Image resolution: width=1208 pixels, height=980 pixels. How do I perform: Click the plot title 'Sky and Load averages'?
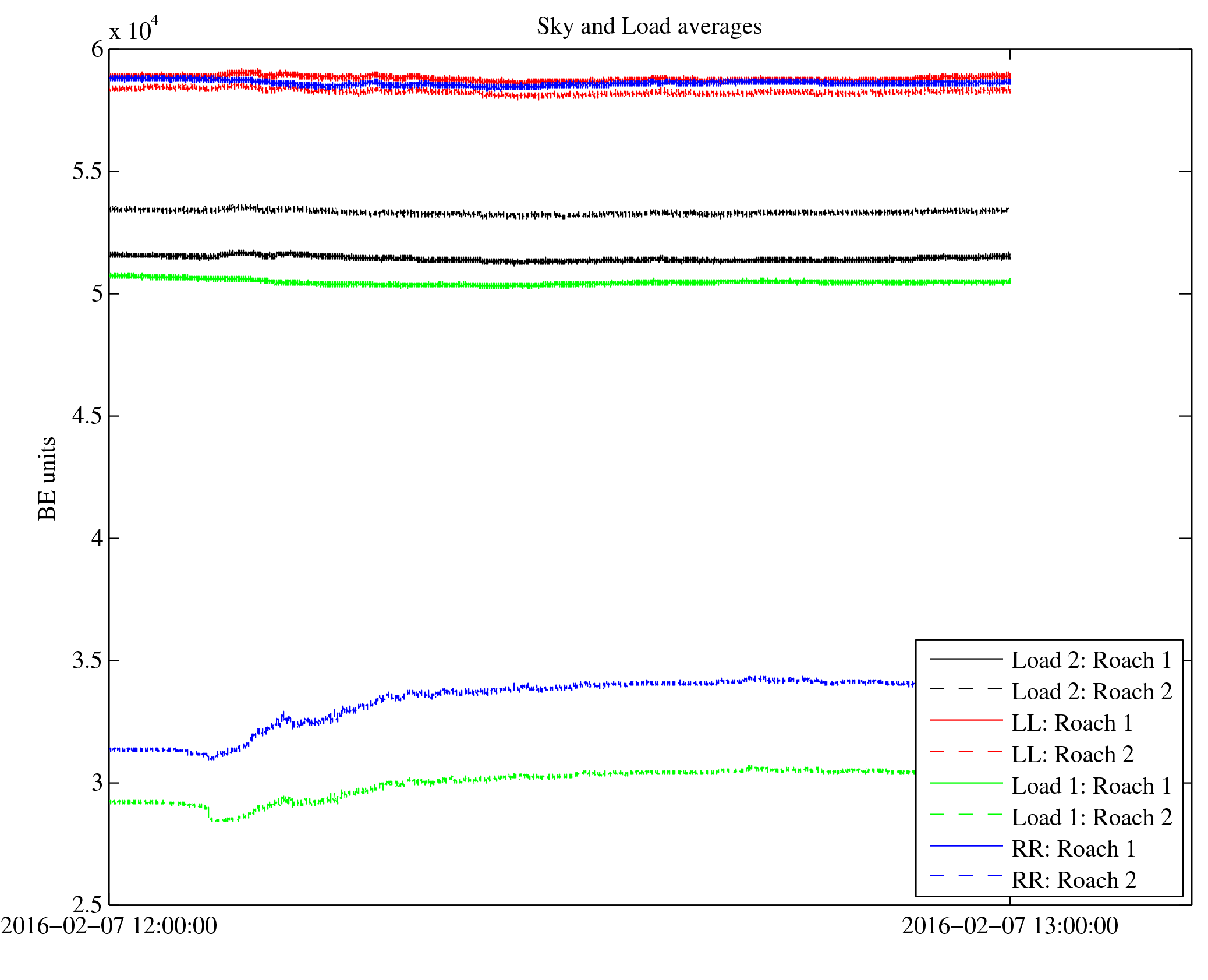tap(649, 27)
